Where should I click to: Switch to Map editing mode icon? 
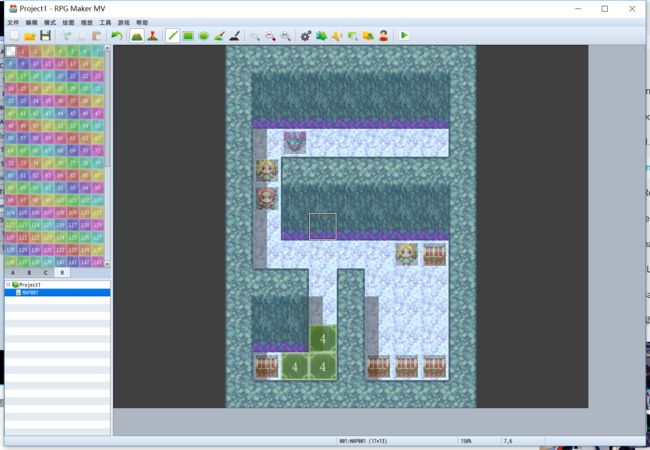pyautogui.click(x=137, y=36)
